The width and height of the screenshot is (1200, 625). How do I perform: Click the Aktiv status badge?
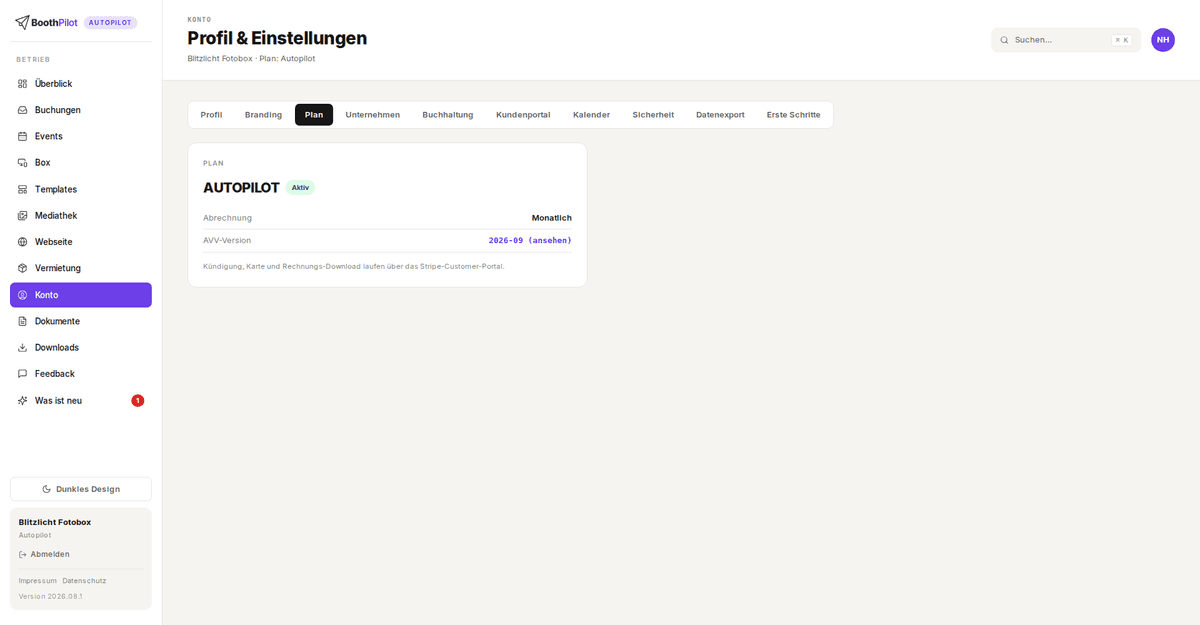click(x=300, y=188)
